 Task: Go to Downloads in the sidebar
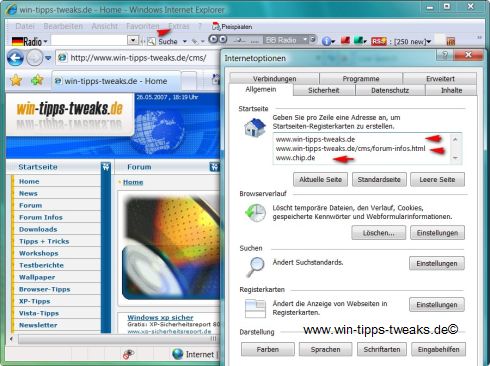click(x=38, y=229)
